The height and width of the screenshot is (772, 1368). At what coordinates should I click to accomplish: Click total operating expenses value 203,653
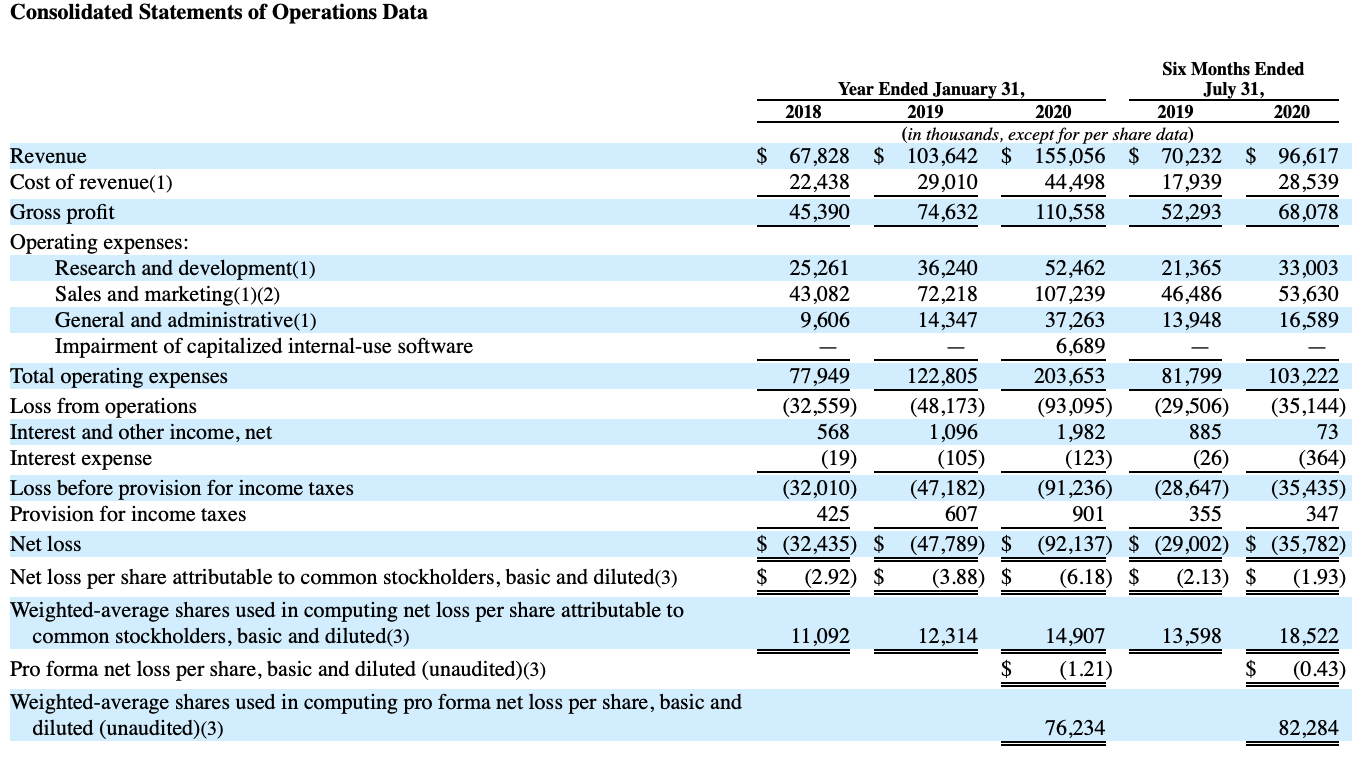1070,376
